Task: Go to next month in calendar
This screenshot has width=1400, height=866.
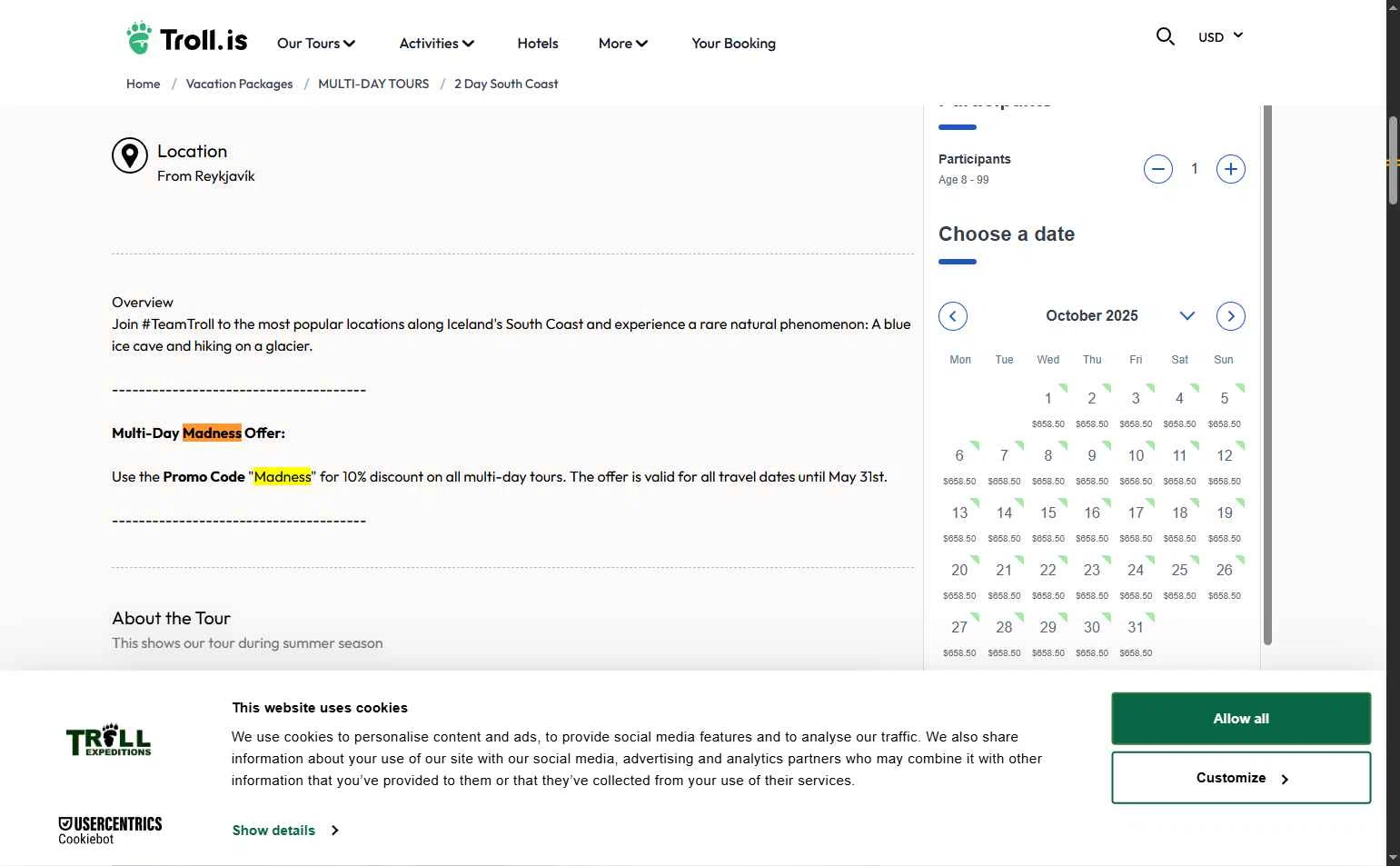Action: (1230, 316)
